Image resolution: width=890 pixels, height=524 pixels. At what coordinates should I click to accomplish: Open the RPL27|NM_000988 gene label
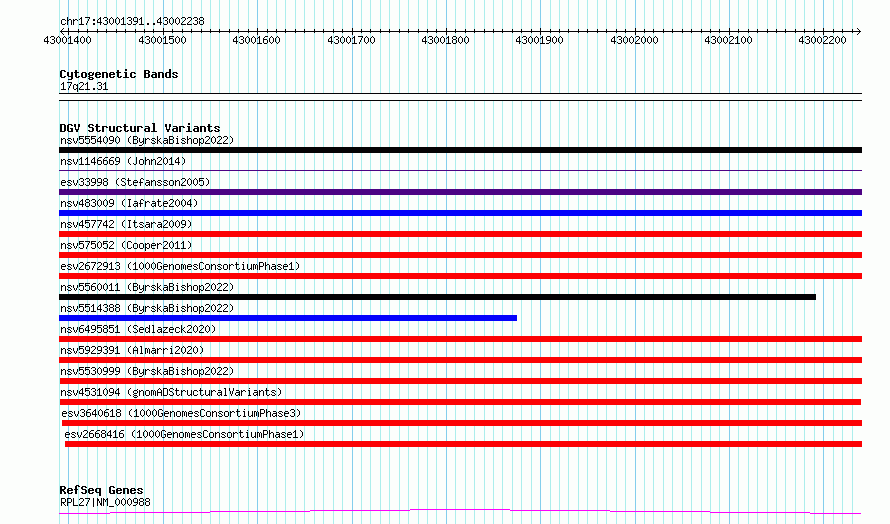coord(105,502)
